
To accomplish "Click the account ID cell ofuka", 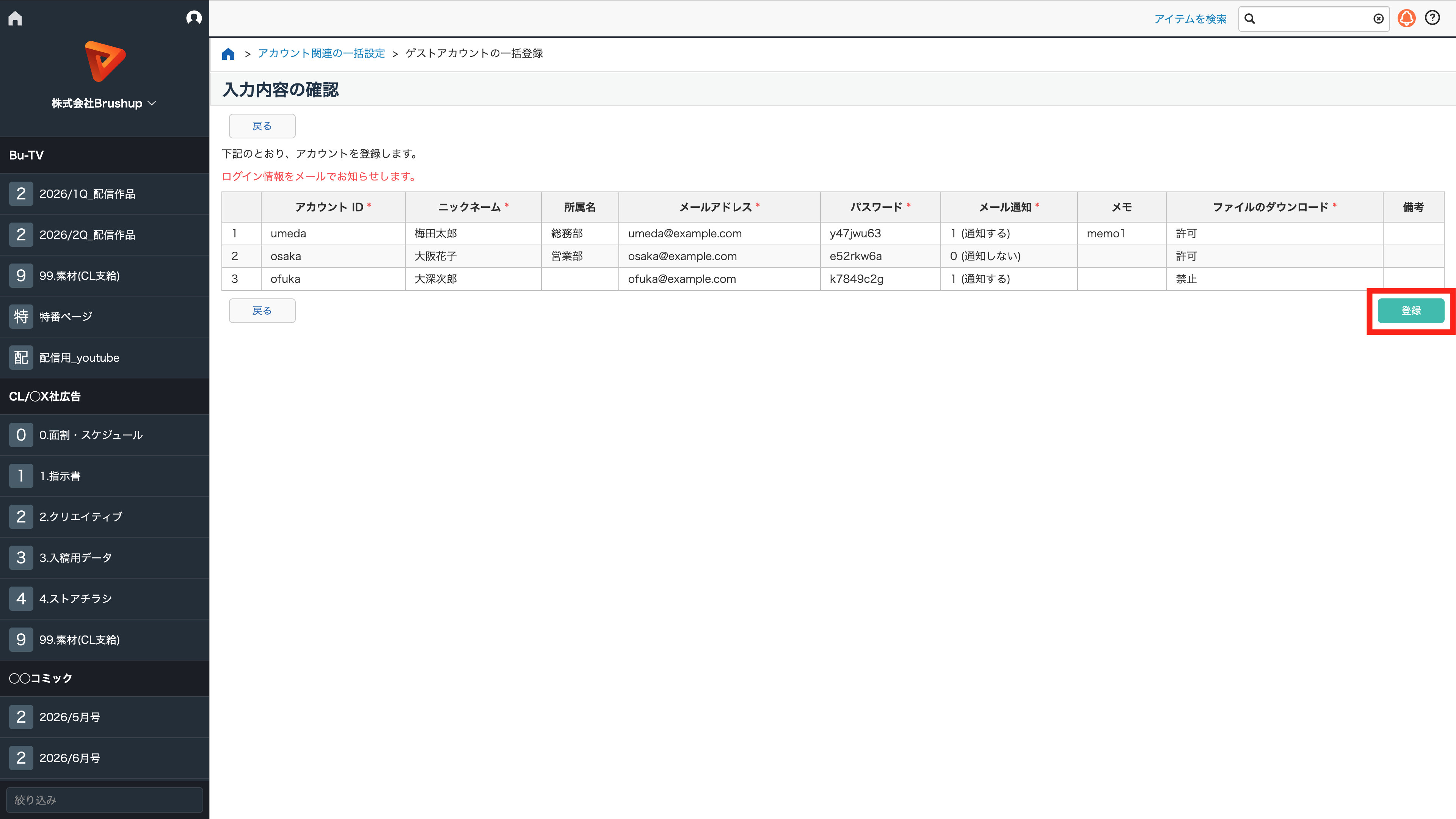I will point(333,279).
